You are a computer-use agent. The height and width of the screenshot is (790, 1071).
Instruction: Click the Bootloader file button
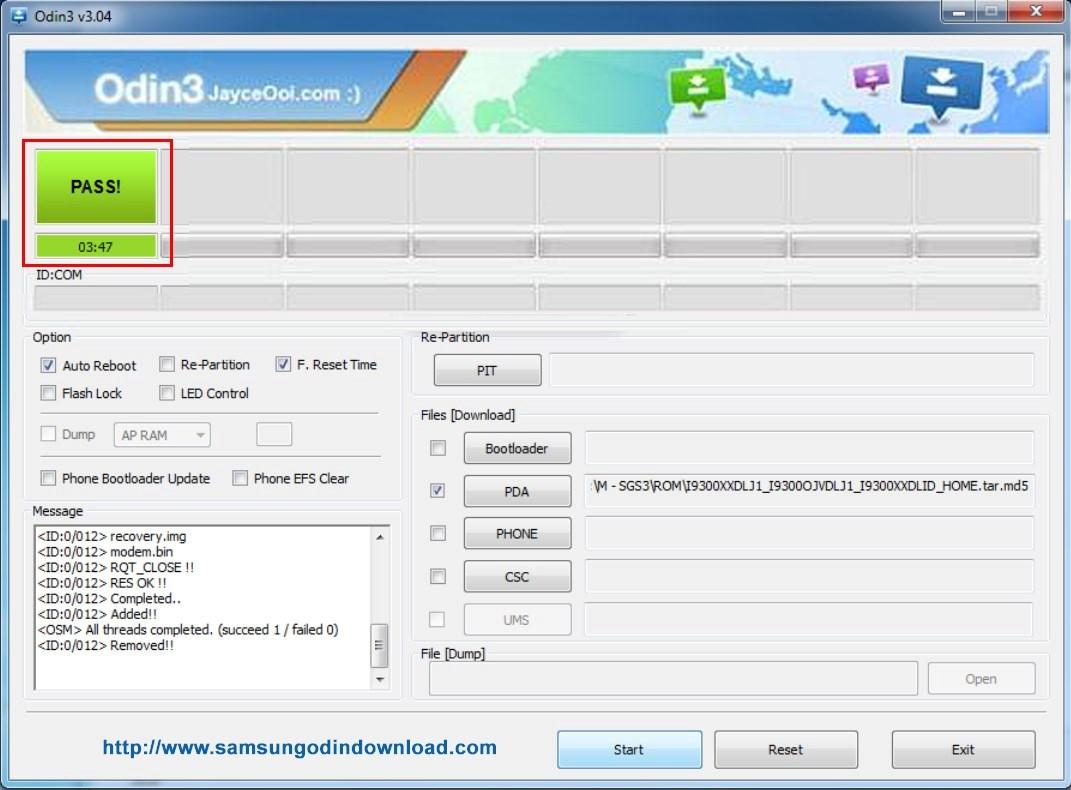point(517,449)
